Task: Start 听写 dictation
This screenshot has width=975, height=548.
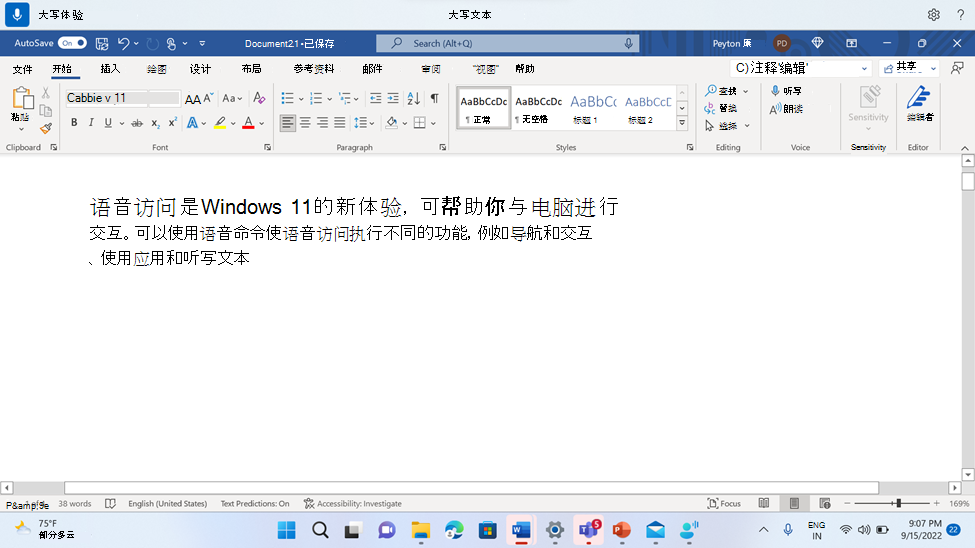Action: [x=786, y=91]
